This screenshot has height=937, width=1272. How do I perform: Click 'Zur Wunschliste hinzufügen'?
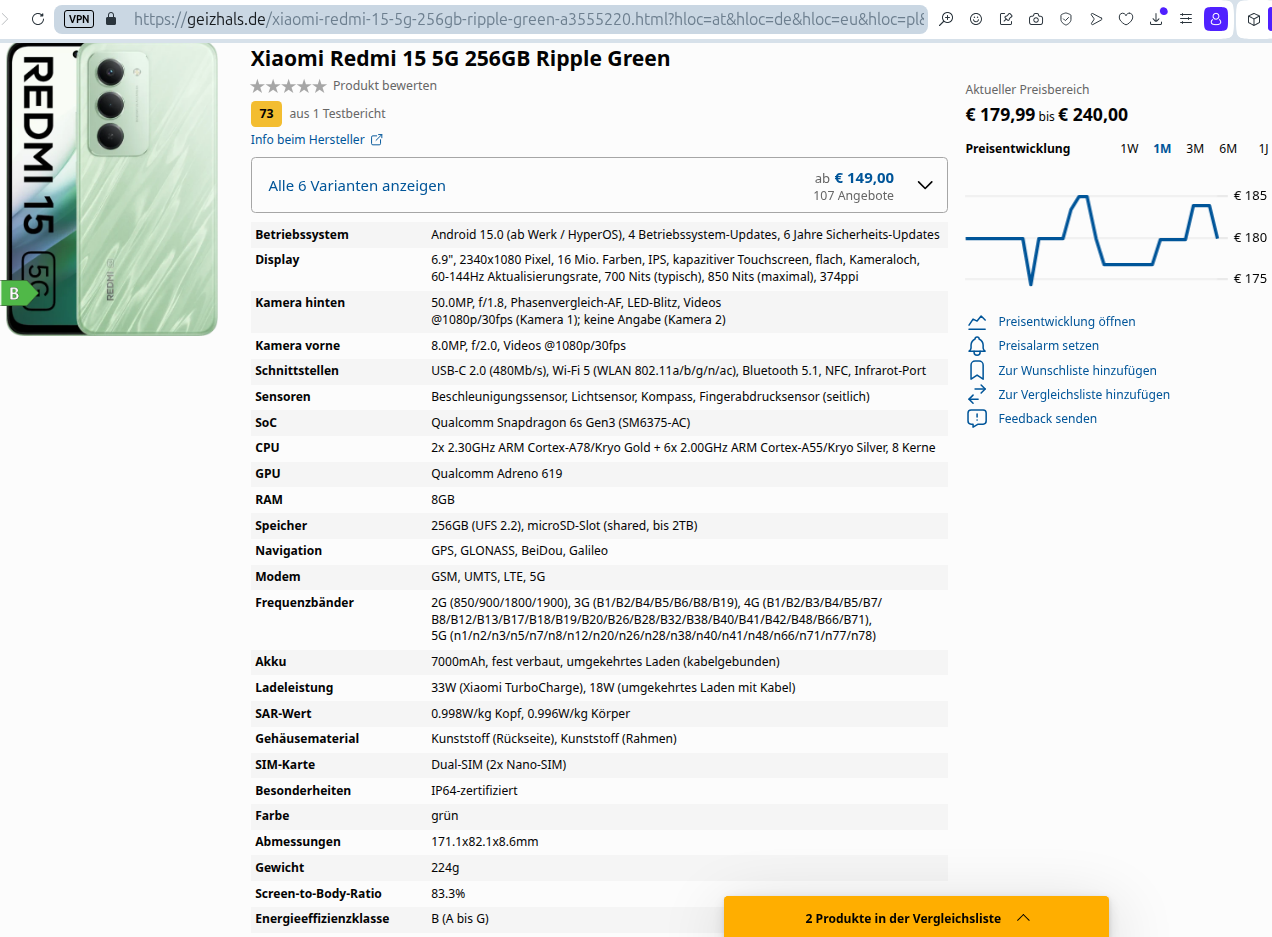click(x=1077, y=370)
